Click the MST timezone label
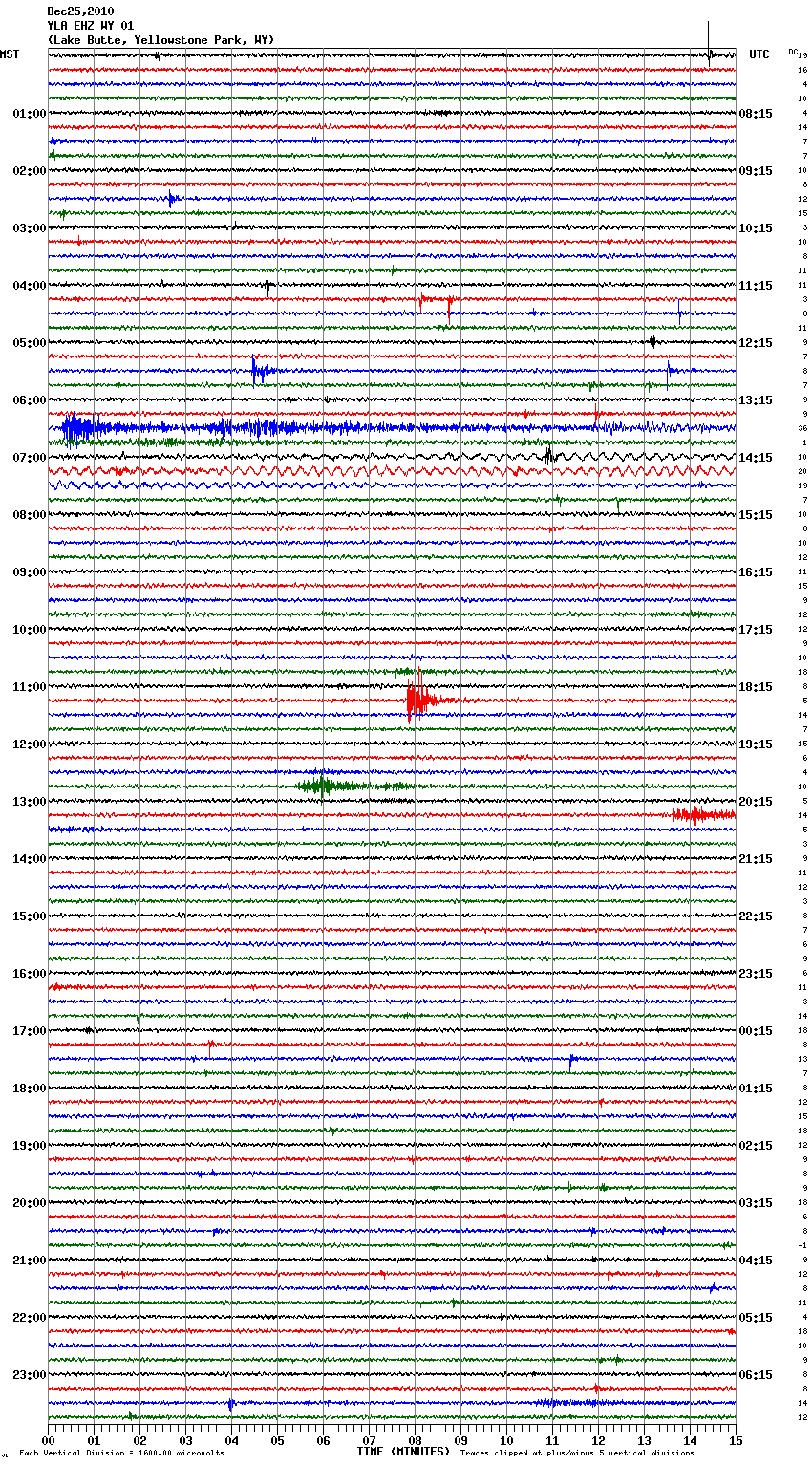Viewport: 812px width, 1466px height. [10, 54]
